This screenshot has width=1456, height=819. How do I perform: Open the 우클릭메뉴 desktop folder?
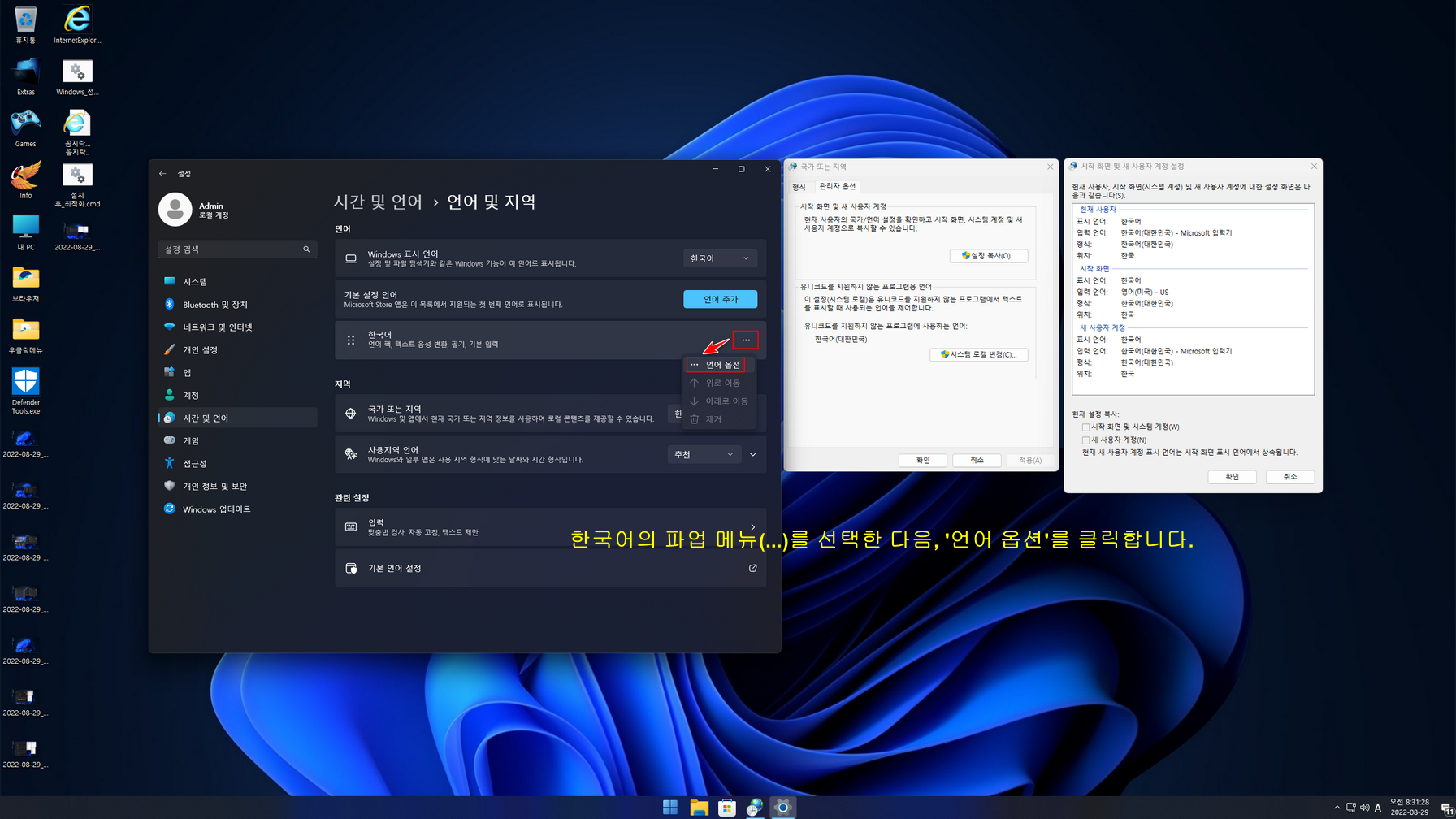point(25,336)
